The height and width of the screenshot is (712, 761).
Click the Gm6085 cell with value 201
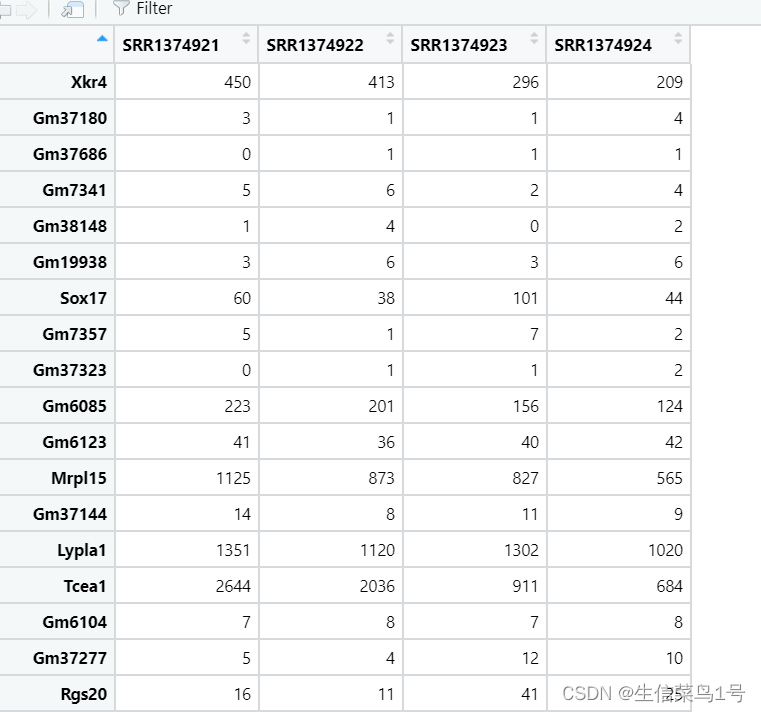(x=331, y=406)
